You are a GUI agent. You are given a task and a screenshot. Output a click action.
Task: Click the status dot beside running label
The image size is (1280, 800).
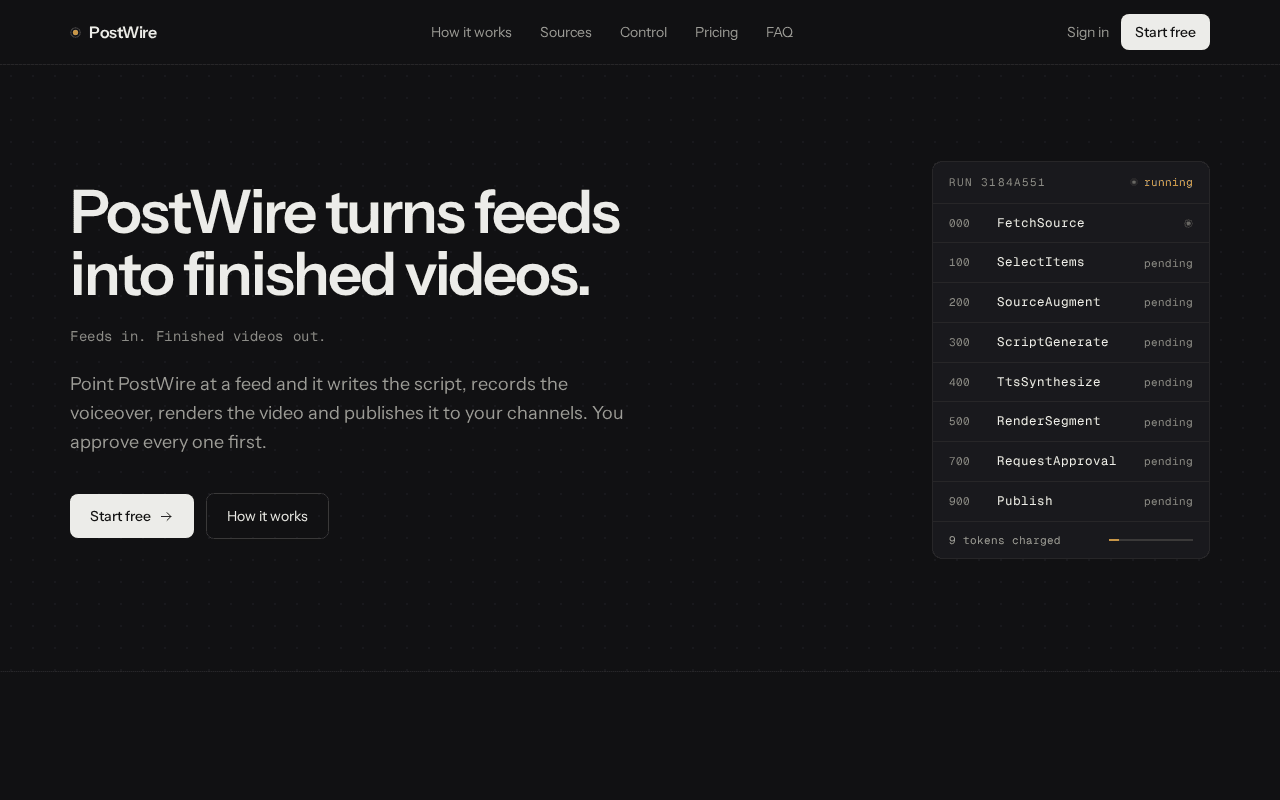pyautogui.click(x=1134, y=182)
